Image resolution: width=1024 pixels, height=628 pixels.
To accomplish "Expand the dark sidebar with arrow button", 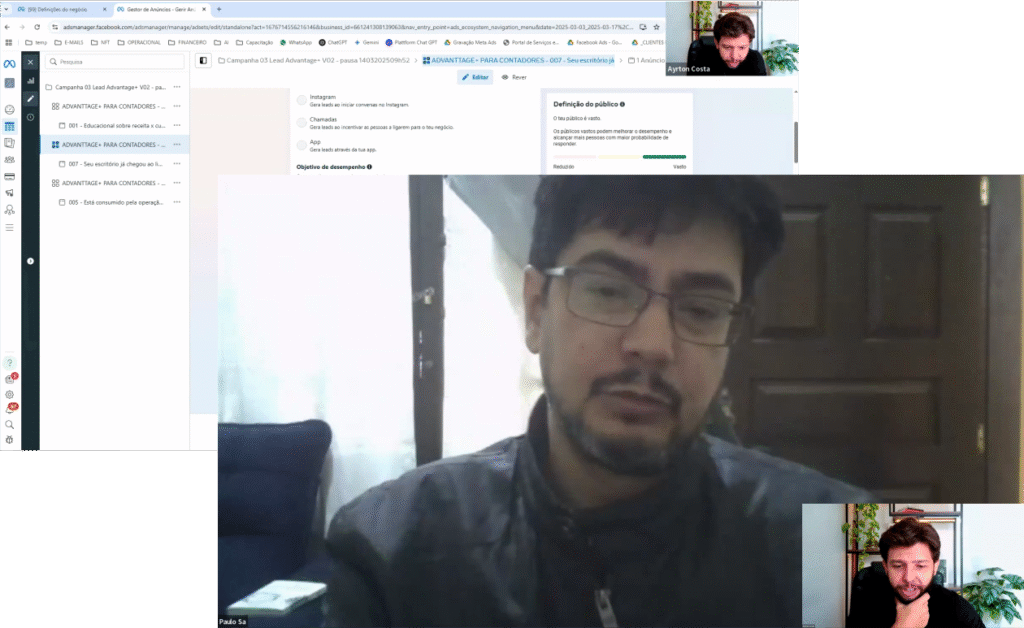I will coord(30,261).
